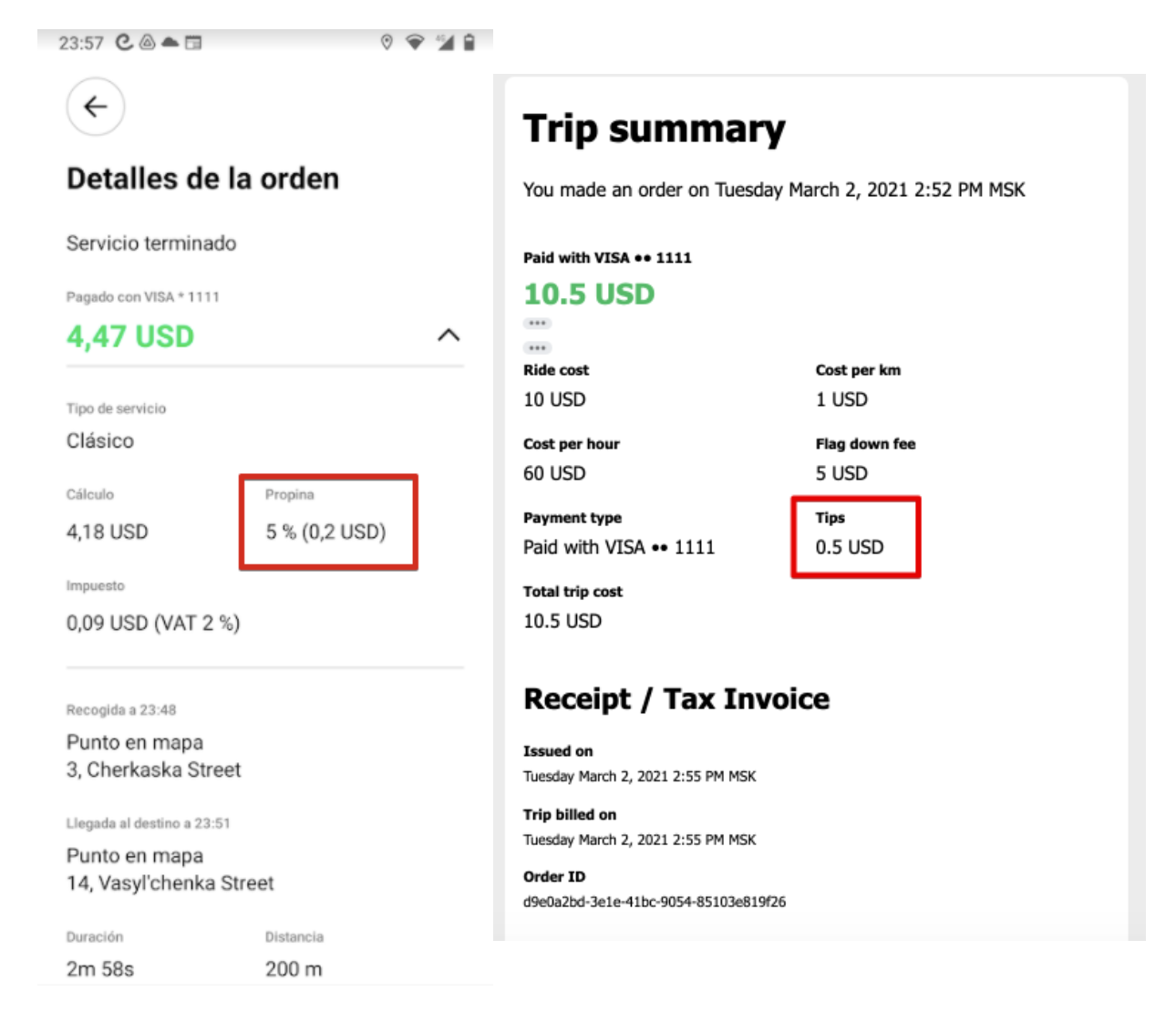Click the Tips 0.5 USD value
Viewport: 1176px width, 1012px height.
click(x=849, y=547)
